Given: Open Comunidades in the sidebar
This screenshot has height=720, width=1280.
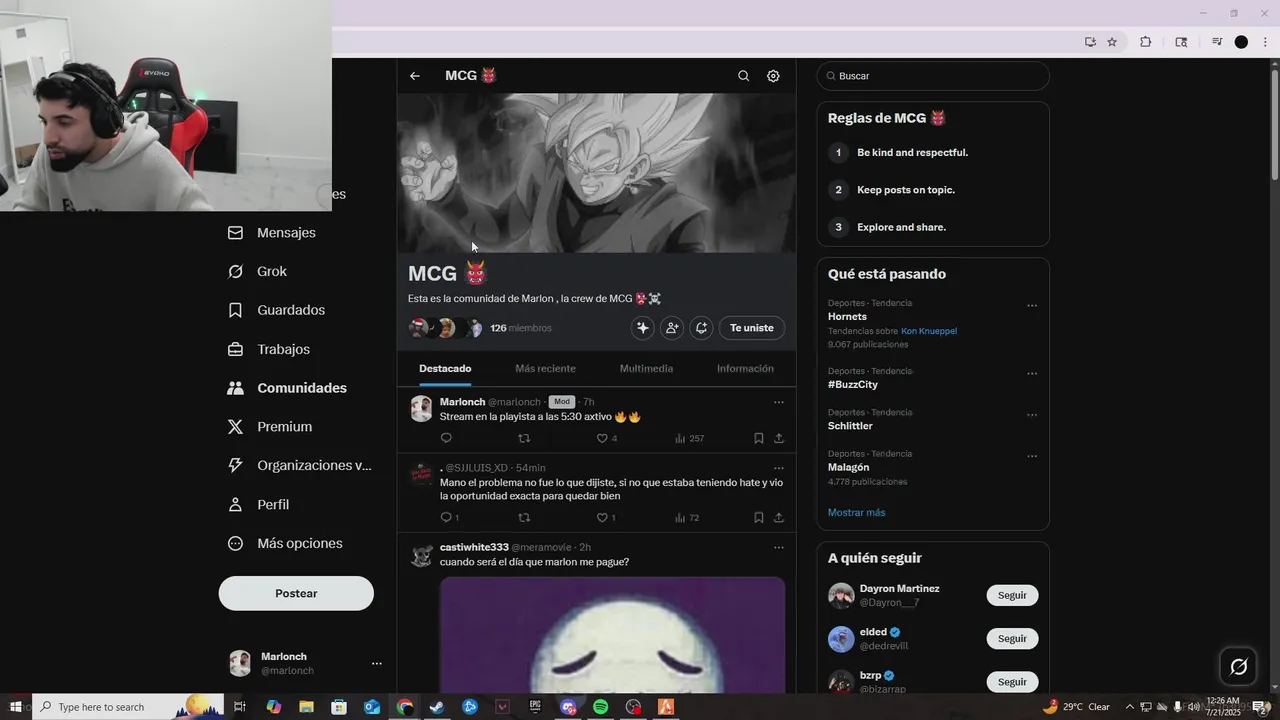Looking at the screenshot, I should click(x=288, y=388).
